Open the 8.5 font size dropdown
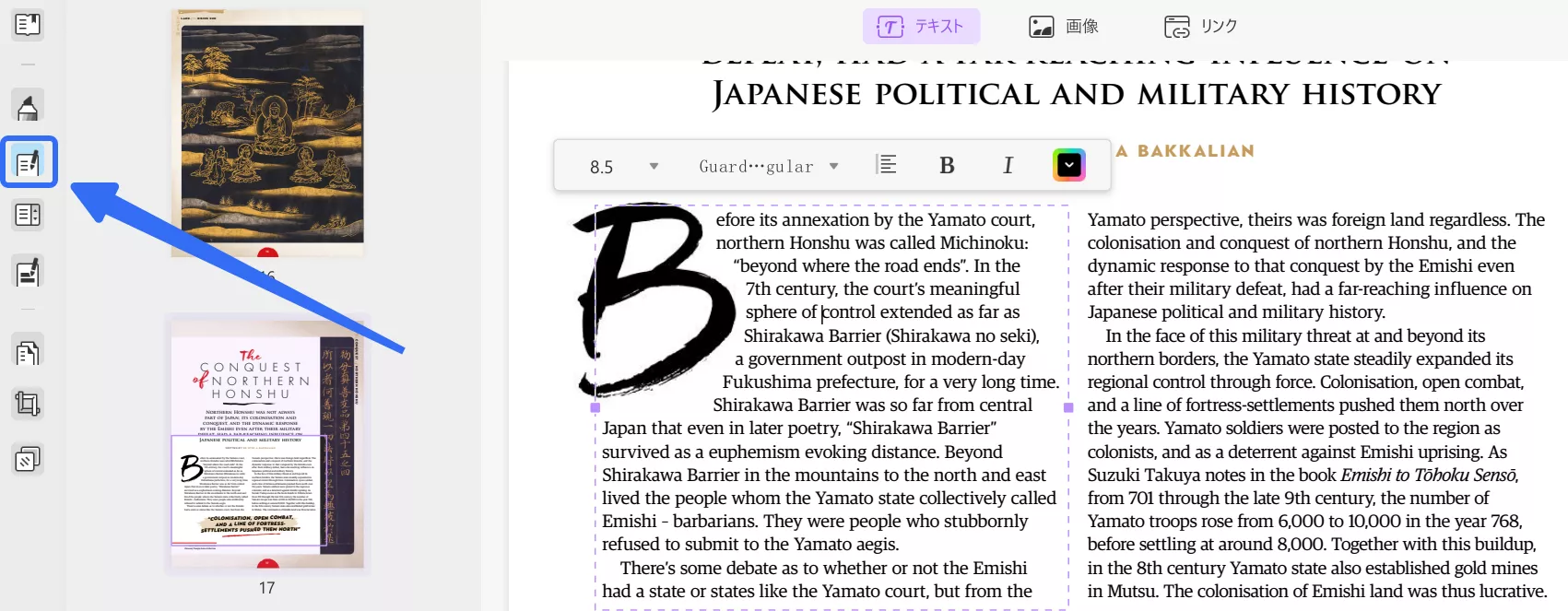The image size is (1568, 611). (x=623, y=166)
